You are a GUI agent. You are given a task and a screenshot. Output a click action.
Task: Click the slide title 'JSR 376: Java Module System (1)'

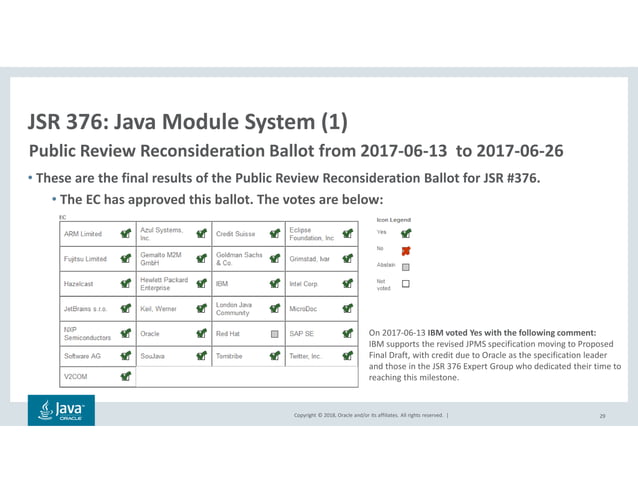(188, 122)
